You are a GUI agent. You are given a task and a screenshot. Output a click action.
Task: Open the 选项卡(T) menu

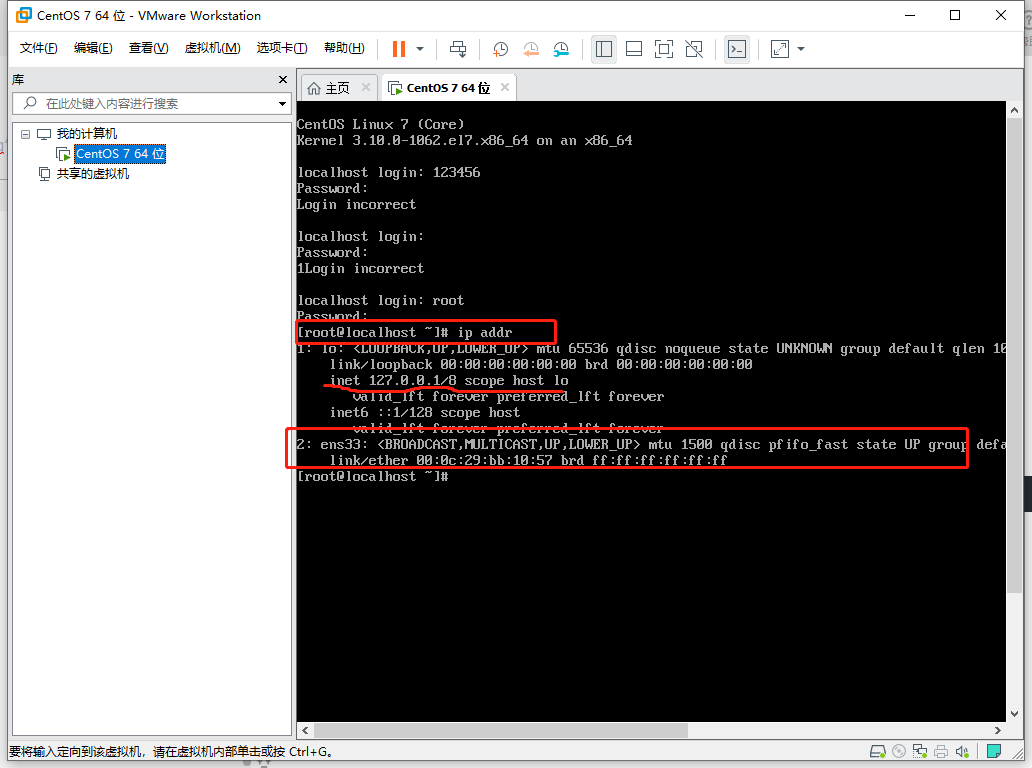[x=282, y=48]
